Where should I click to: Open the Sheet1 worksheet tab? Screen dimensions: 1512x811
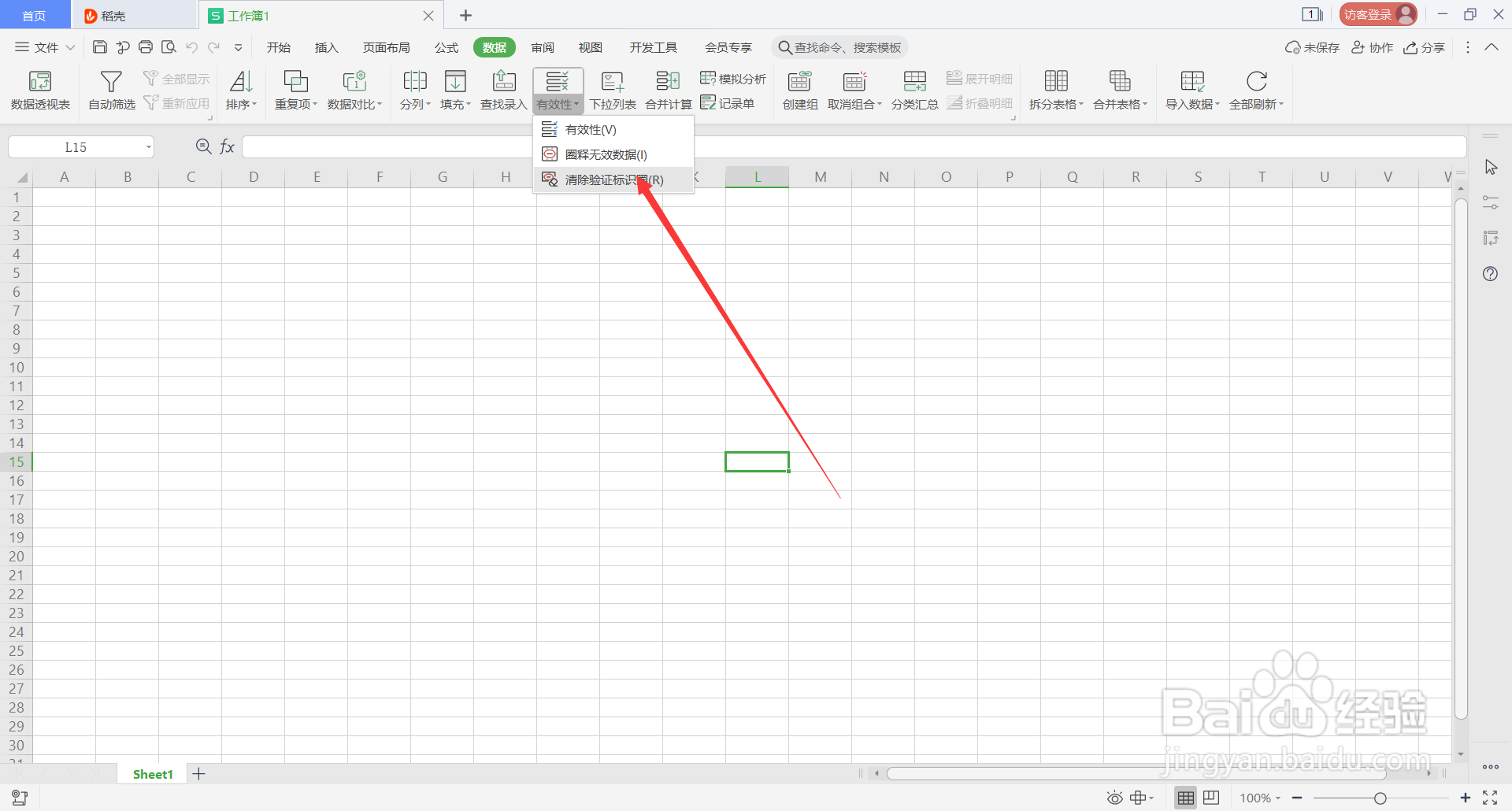(153, 774)
